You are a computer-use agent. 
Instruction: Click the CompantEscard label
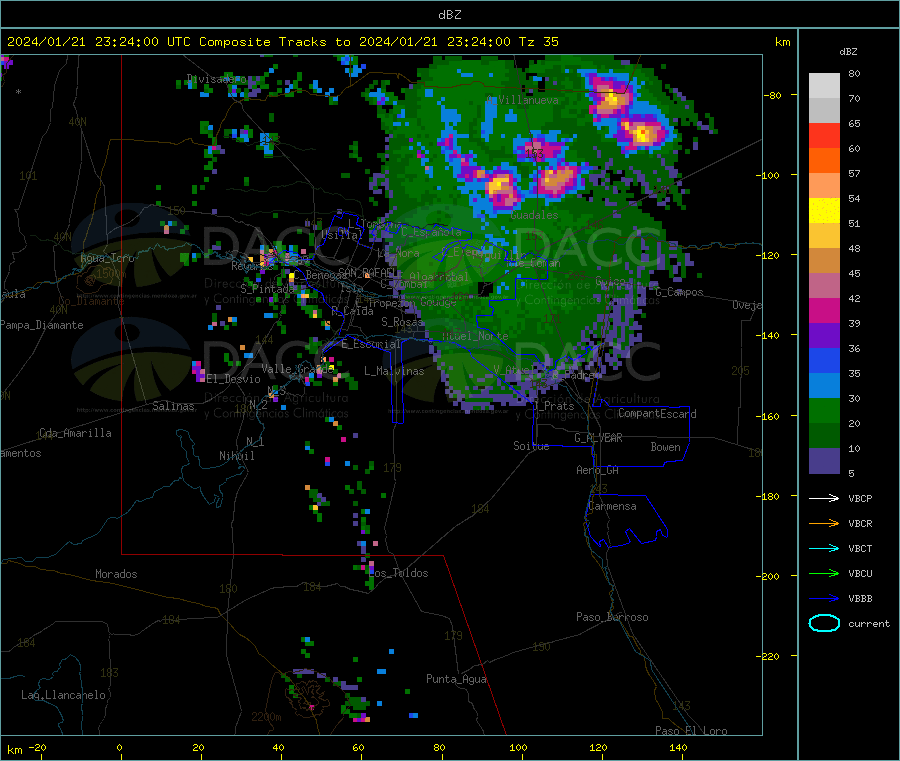657,413
